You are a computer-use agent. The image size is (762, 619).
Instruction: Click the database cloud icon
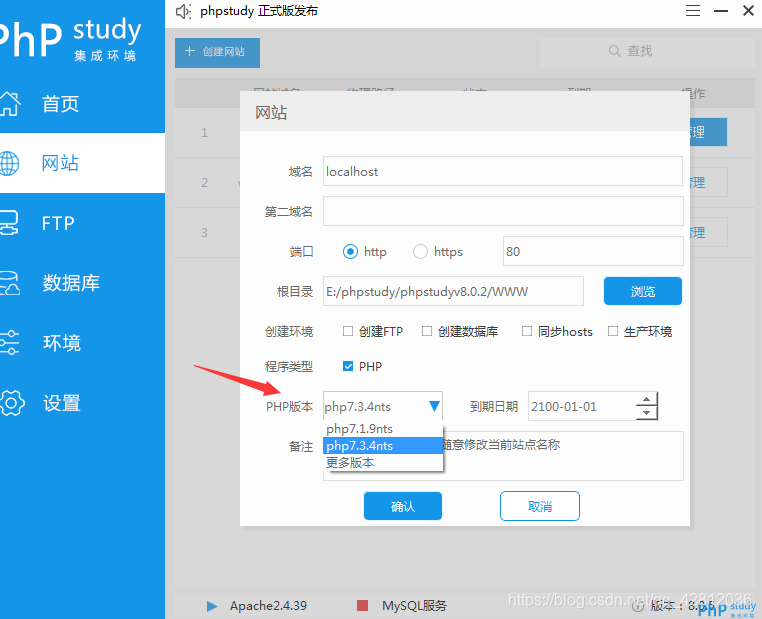pos(9,283)
